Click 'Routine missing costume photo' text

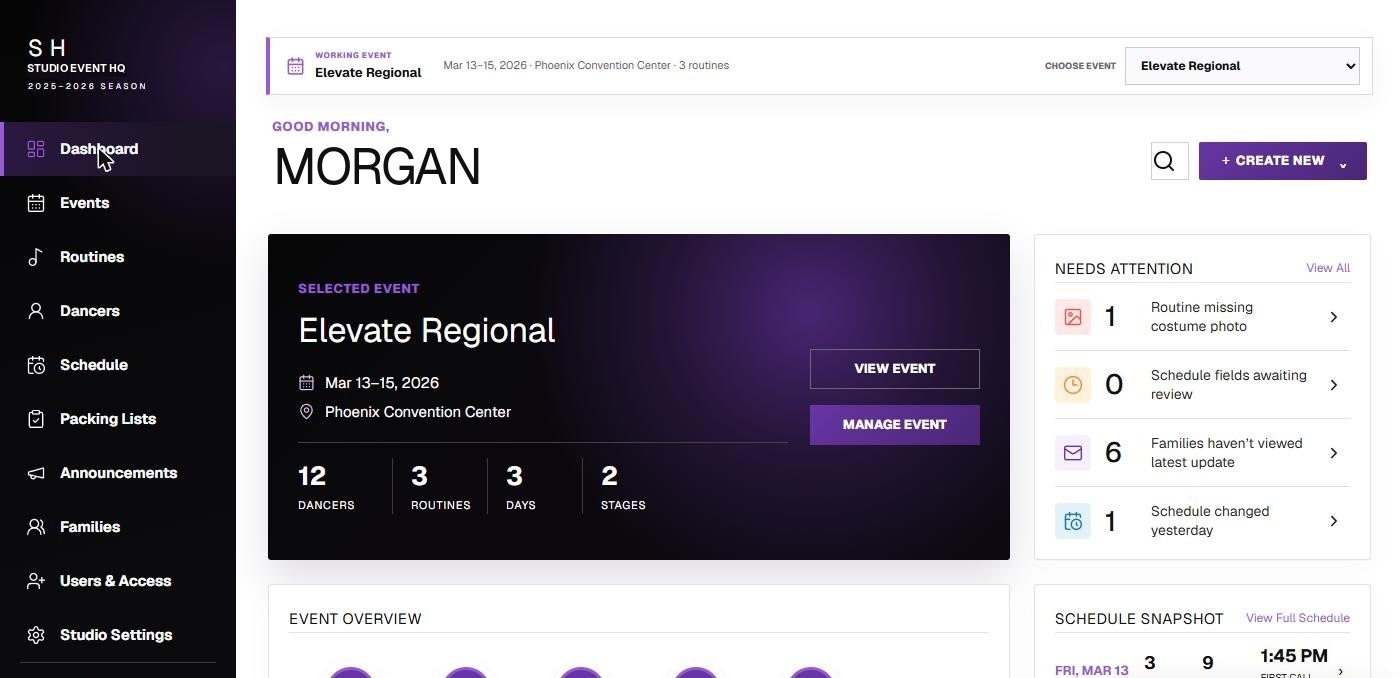pyautogui.click(x=1202, y=317)
